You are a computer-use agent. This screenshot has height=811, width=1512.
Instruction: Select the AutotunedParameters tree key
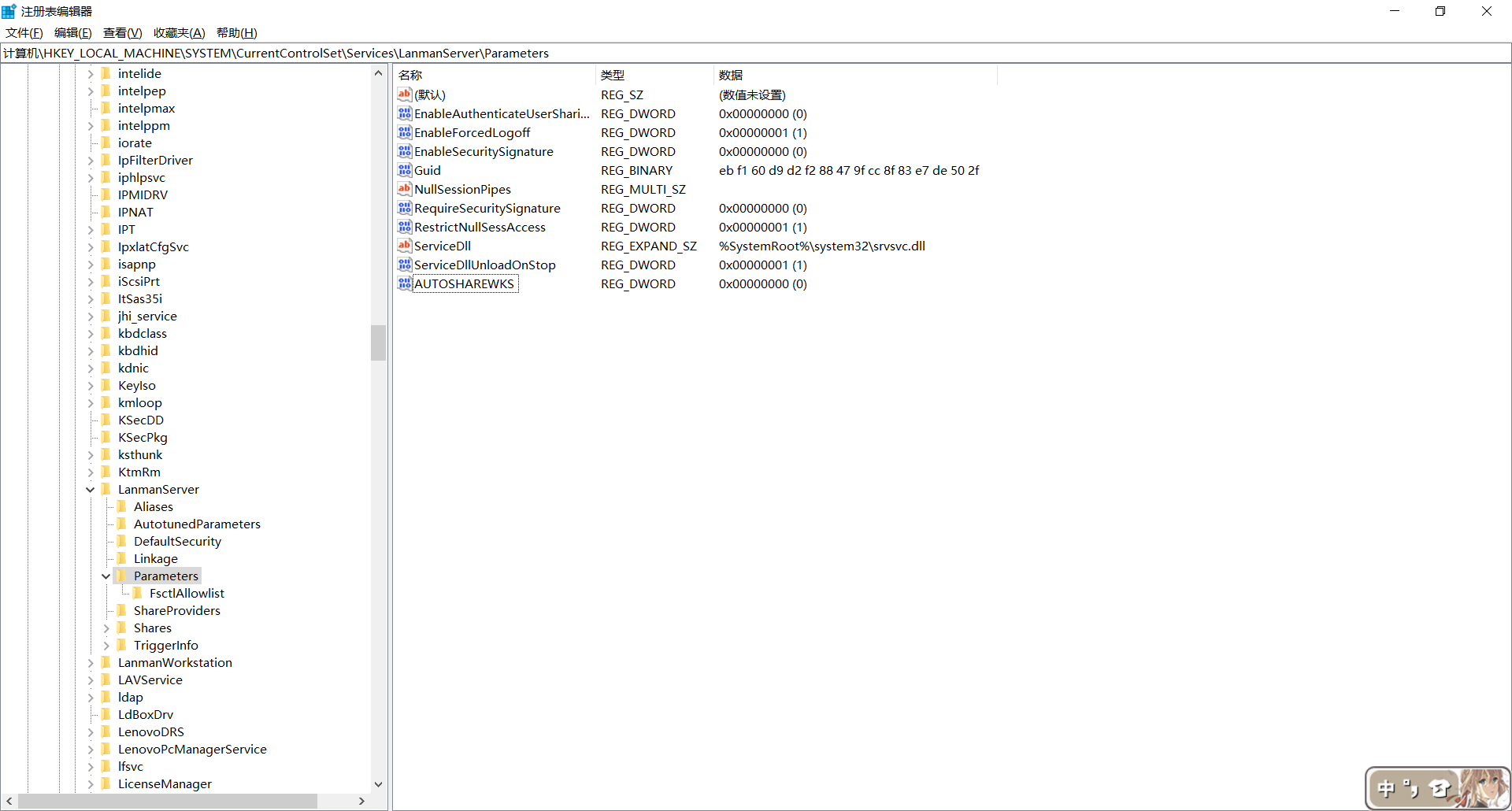coord(197,524)
